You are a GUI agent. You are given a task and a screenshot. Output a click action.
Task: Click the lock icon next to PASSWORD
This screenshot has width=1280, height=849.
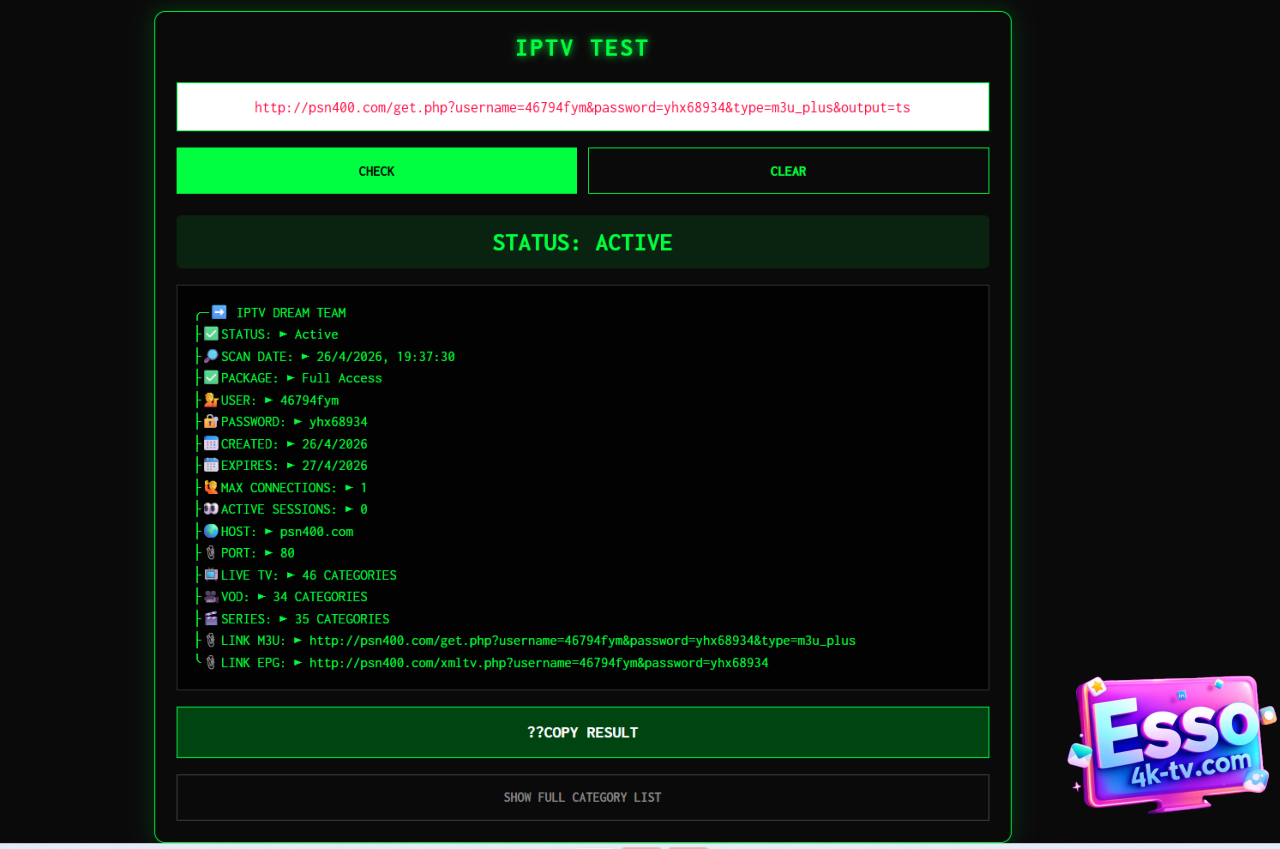(x=211, y=421)
